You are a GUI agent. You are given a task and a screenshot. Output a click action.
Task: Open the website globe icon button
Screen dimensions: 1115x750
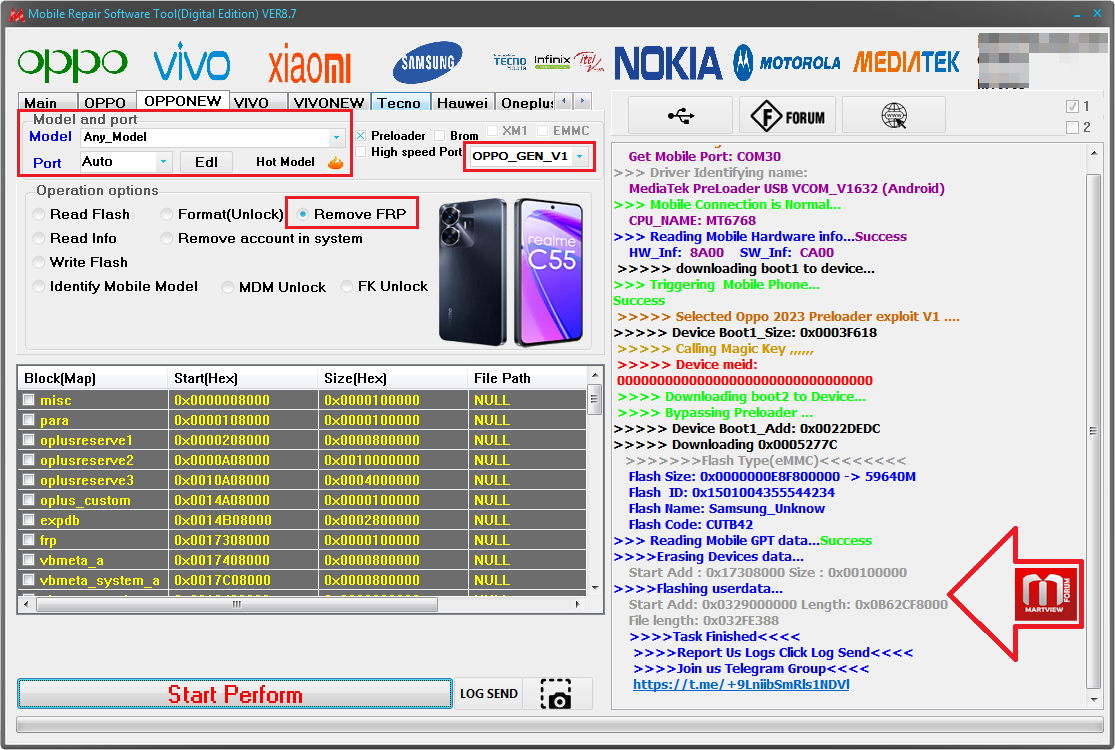click(894, 115)
